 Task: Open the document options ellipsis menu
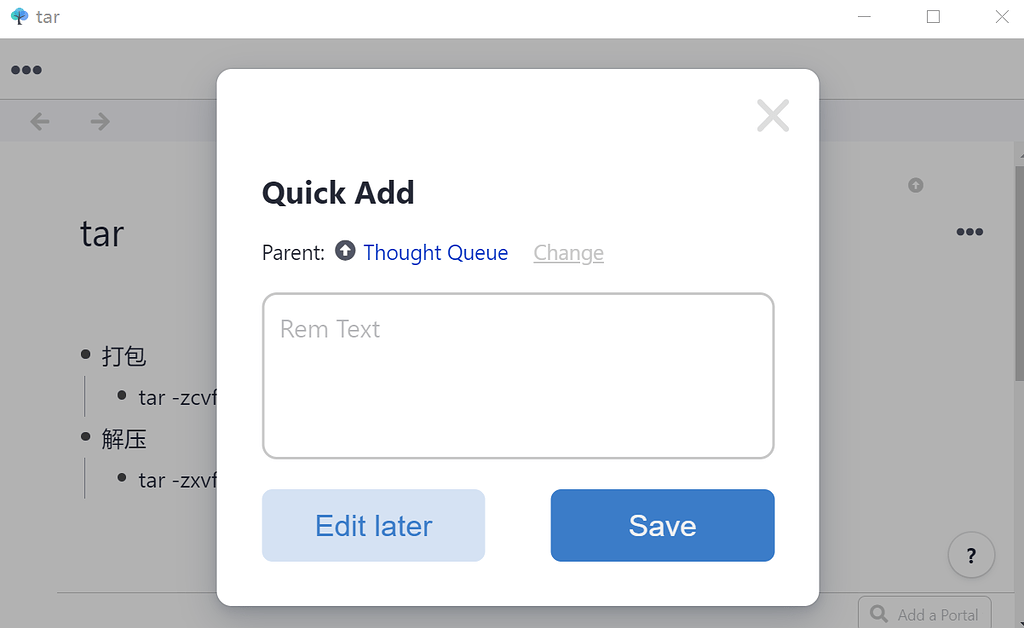pyautogui.click(x=969, y=232)
